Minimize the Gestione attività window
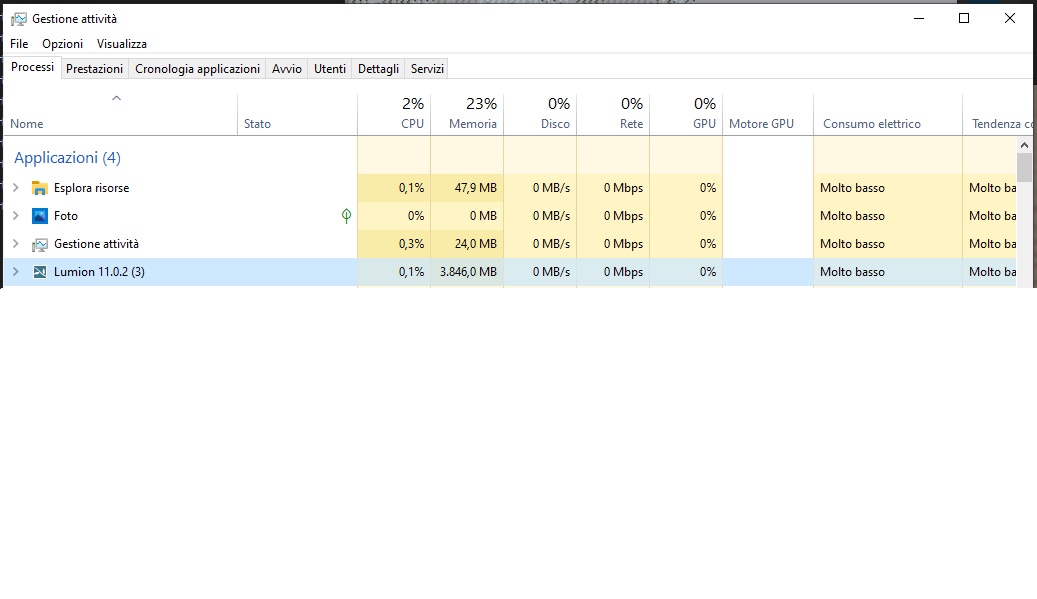 click(919, 19)
